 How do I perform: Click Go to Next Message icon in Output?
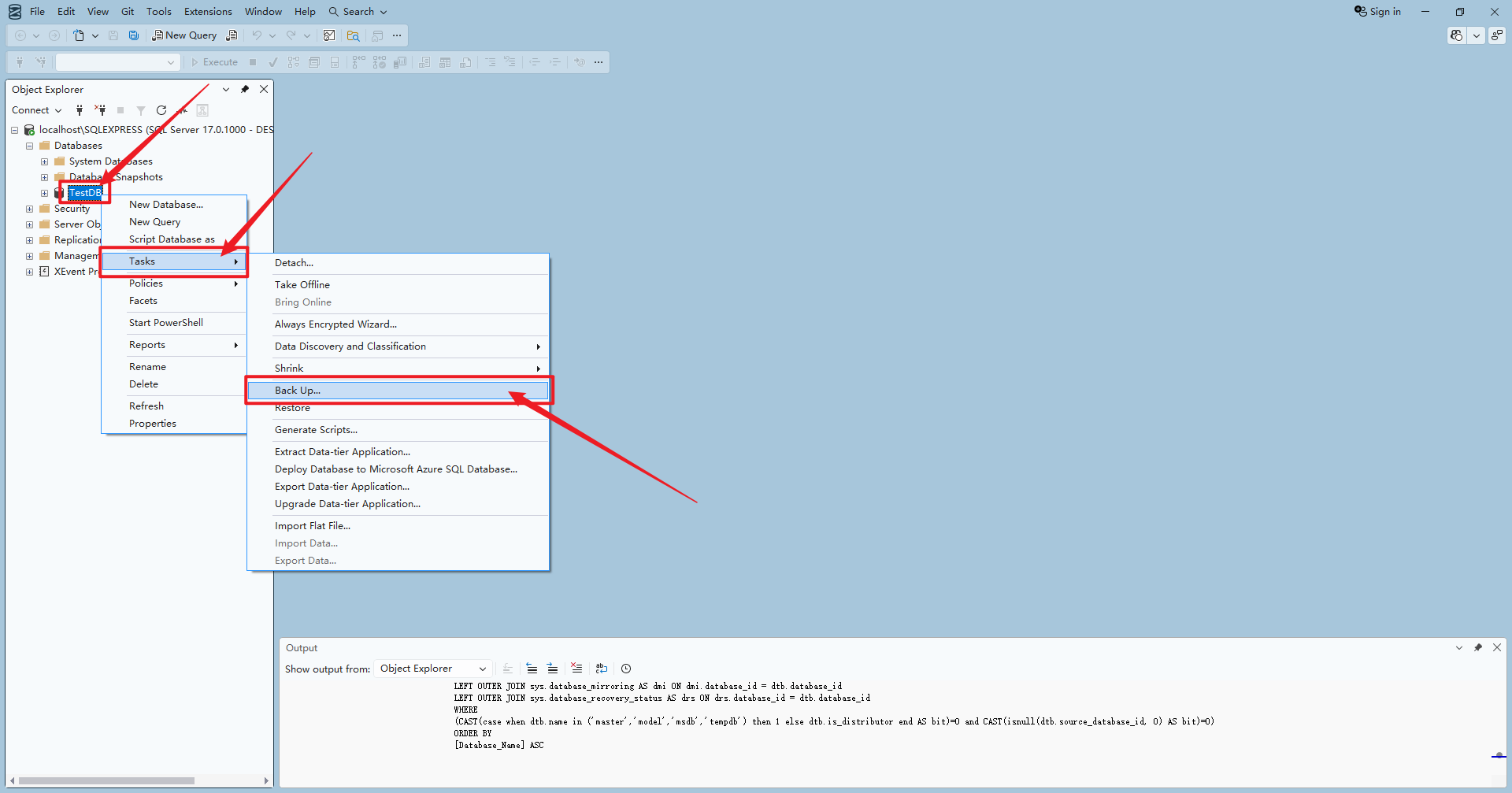click(552, 669)
